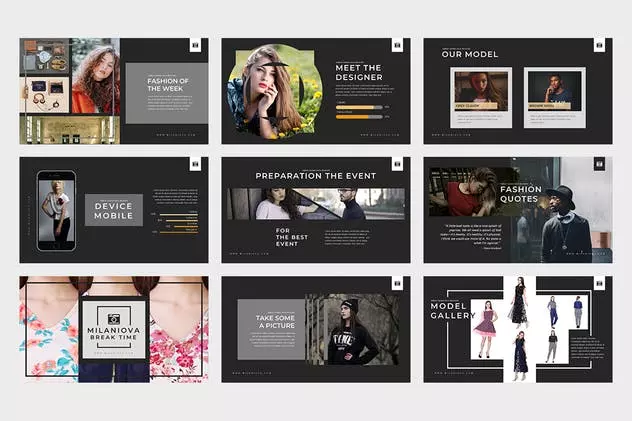This screenshot has width=632, height=421.
Task: Click camera logo on Model Gallery slide
Action: [x=599, y=283]
